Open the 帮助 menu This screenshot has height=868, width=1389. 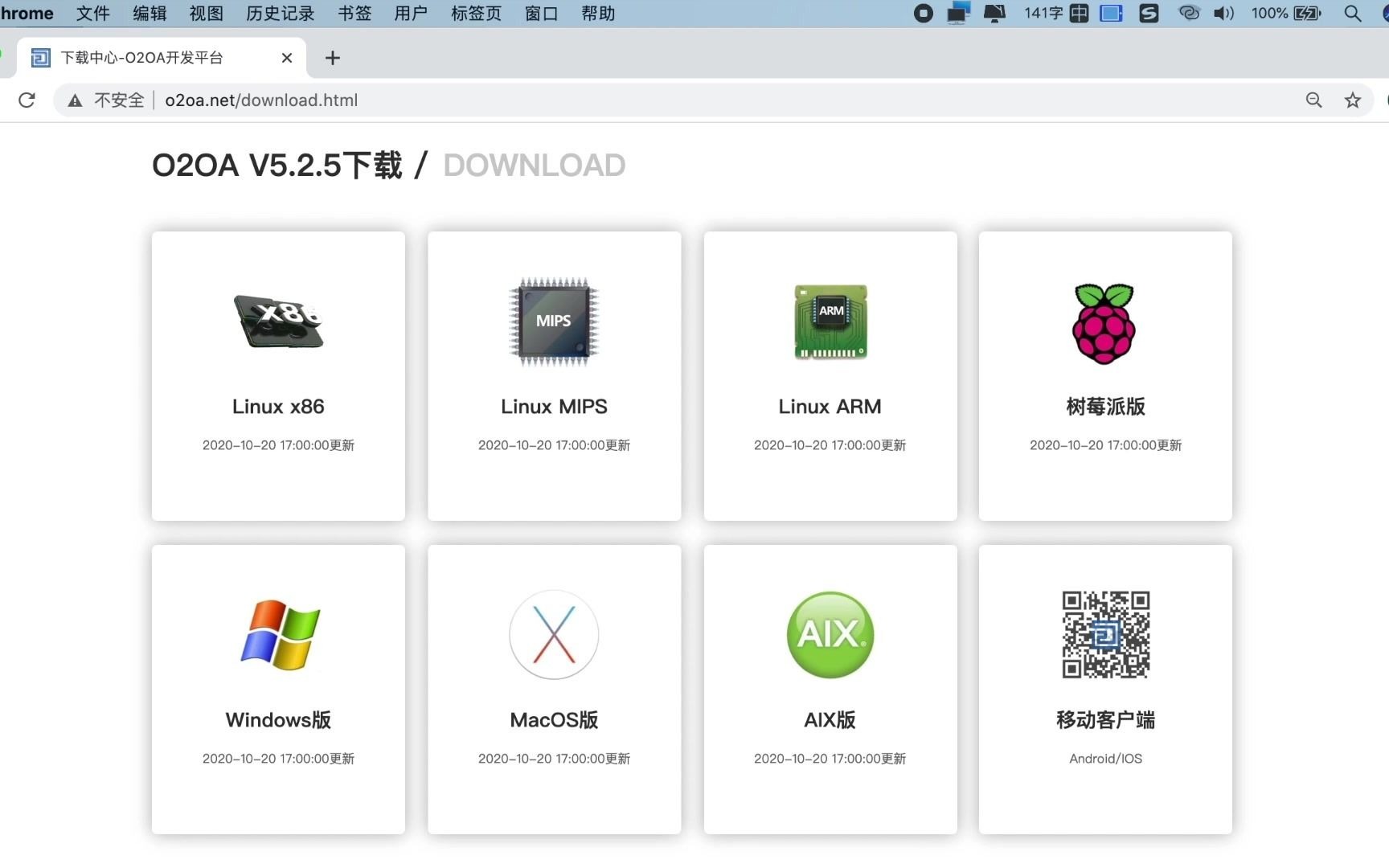tap(598, 13)
